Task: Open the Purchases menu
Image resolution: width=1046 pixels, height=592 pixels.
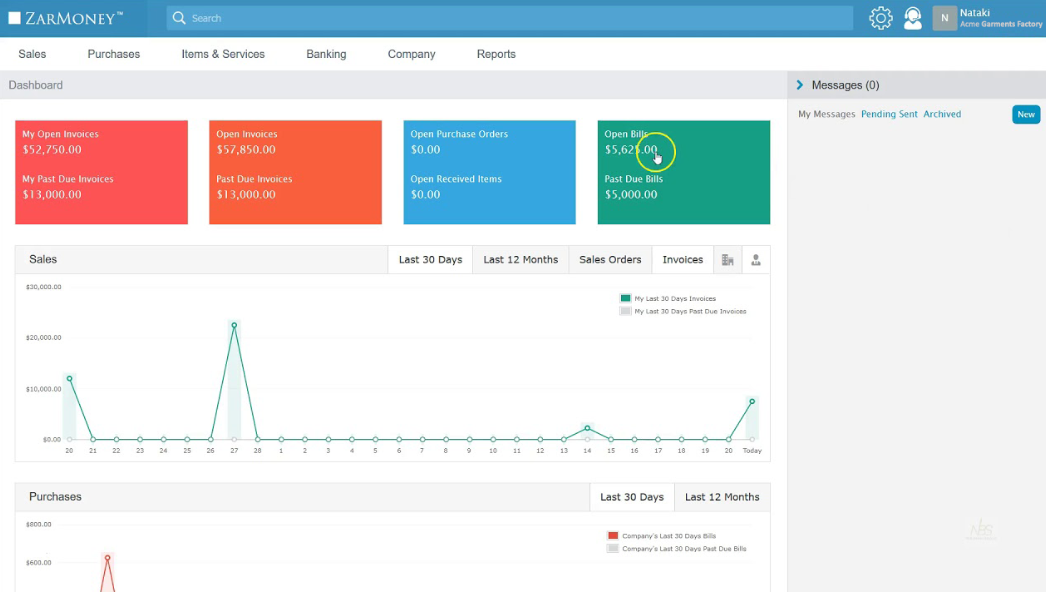Action: pos(113,54)
